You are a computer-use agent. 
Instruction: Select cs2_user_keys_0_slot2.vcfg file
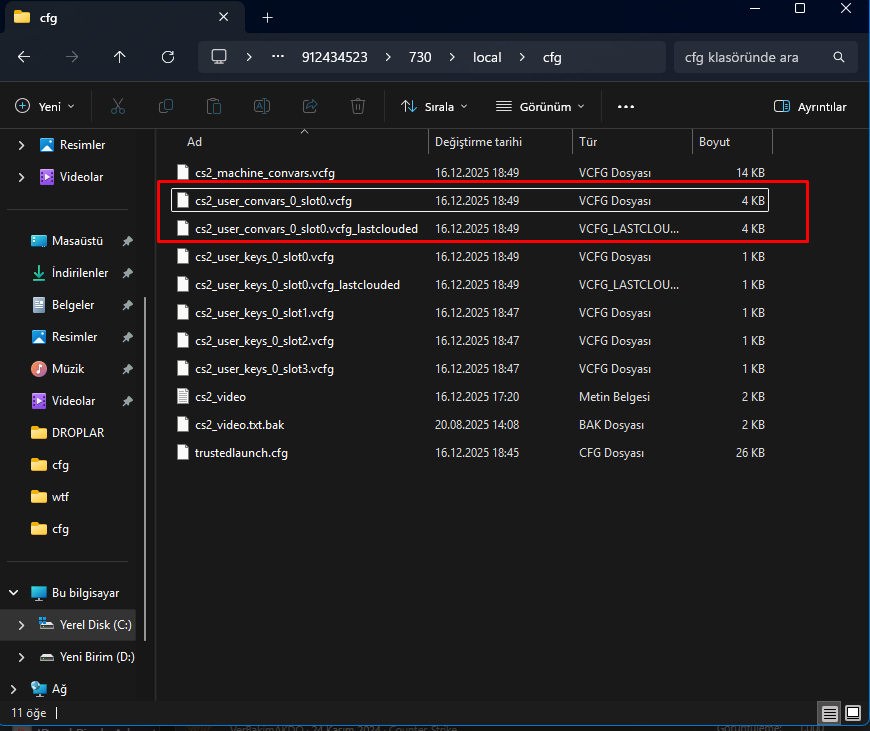[470, 340]
